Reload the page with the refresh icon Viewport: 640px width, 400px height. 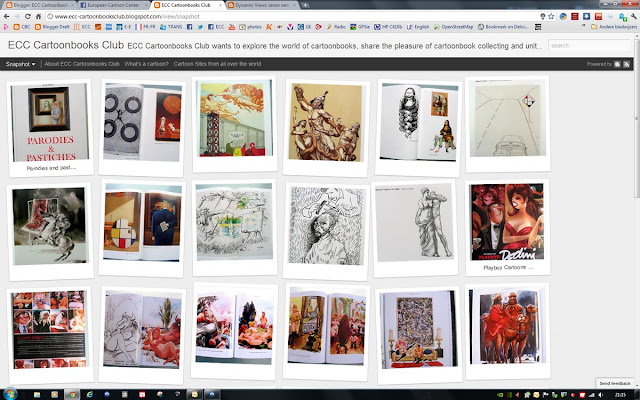27,16
